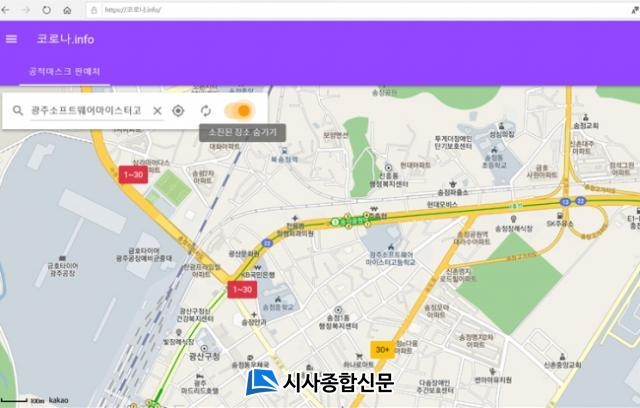Click the upper-left red 1~30 marker
The height and width of the screenshot is (408, 640).
(x=132, y=174)
